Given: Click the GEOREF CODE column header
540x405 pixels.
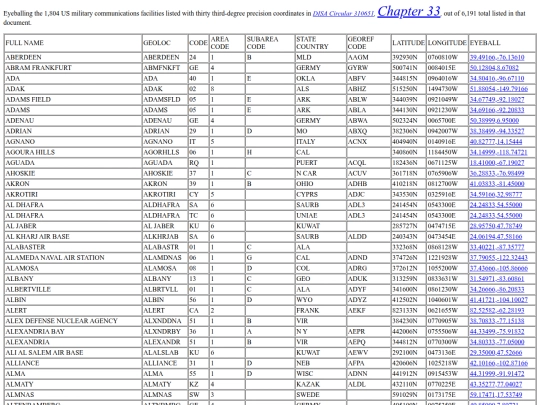Looking at the screenshot, I should click(369, 43).
